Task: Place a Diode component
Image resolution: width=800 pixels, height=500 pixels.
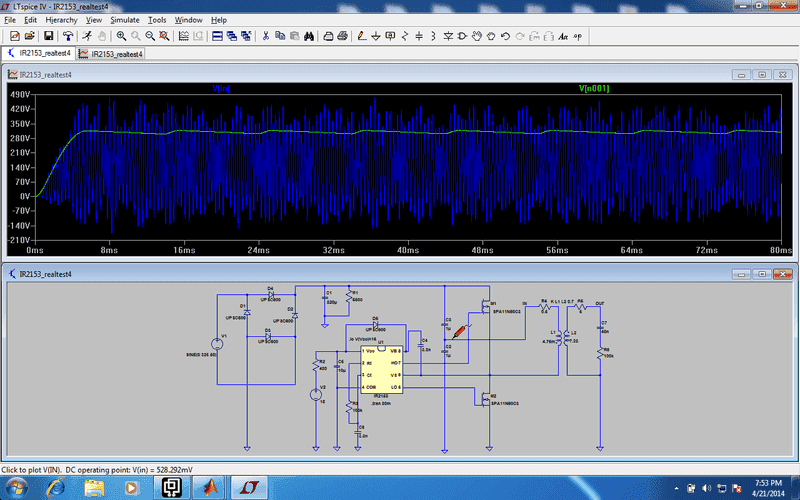Action: tap(448, 36)
